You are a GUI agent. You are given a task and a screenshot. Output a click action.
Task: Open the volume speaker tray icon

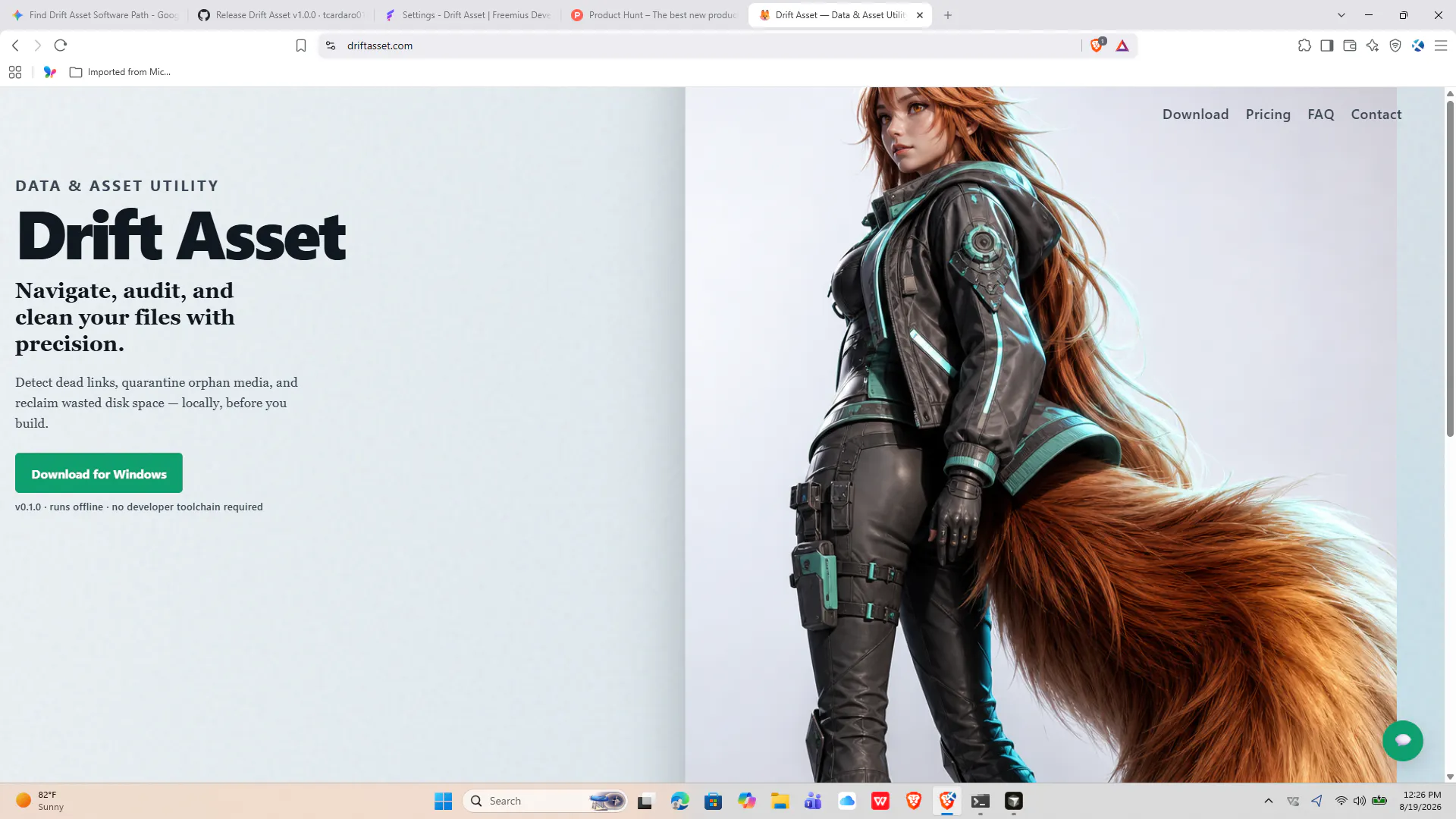(1360, 801)
